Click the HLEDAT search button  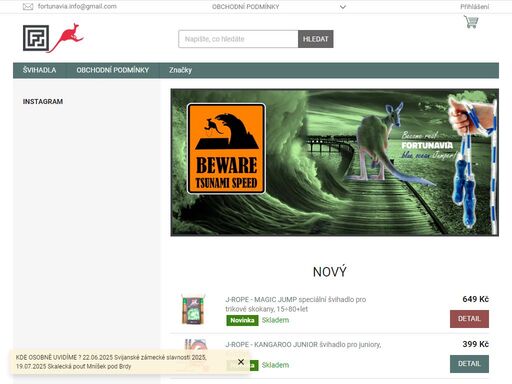[x=316, y=39]
